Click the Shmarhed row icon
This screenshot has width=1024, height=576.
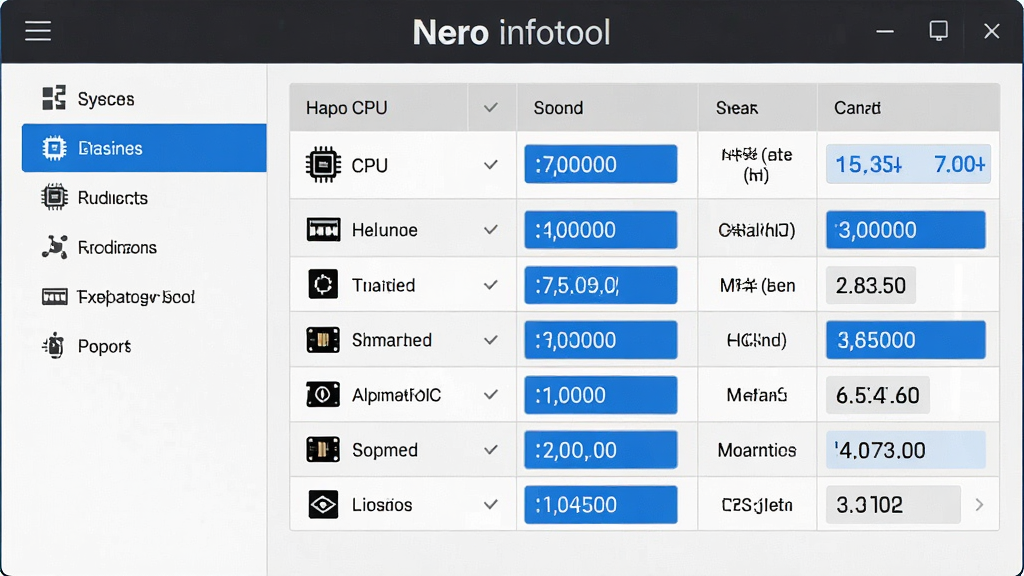point(323,340)
